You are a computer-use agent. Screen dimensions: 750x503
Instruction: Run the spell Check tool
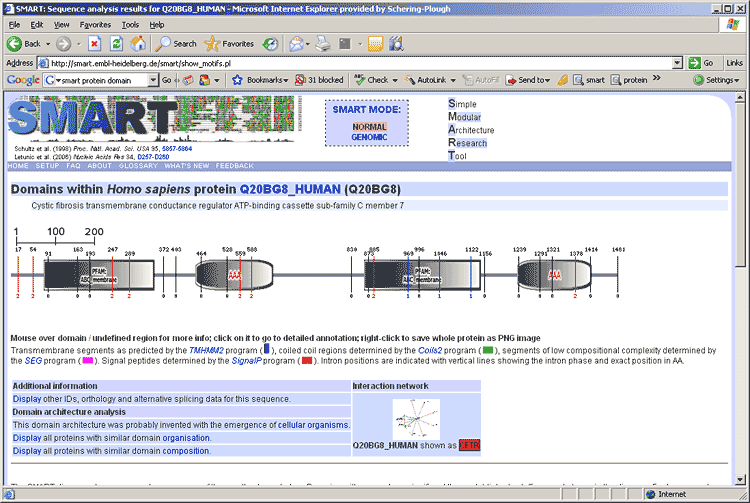coord(371,80)
